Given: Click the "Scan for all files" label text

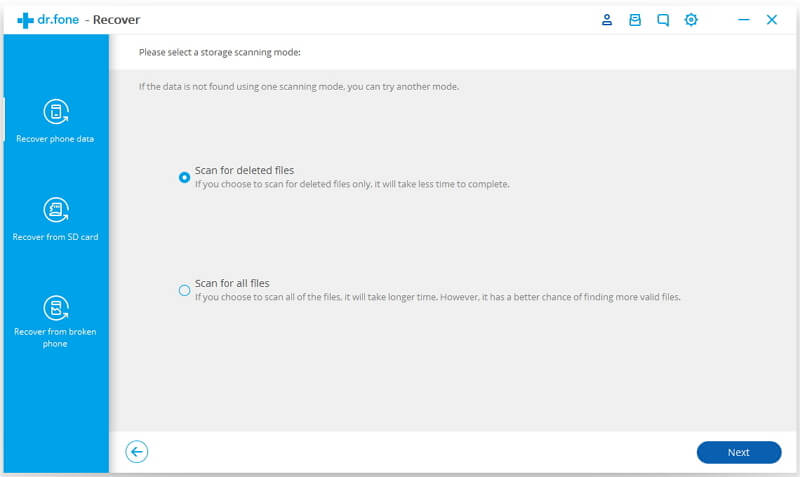Looking at the screenshot, I should tap(232, 283).
